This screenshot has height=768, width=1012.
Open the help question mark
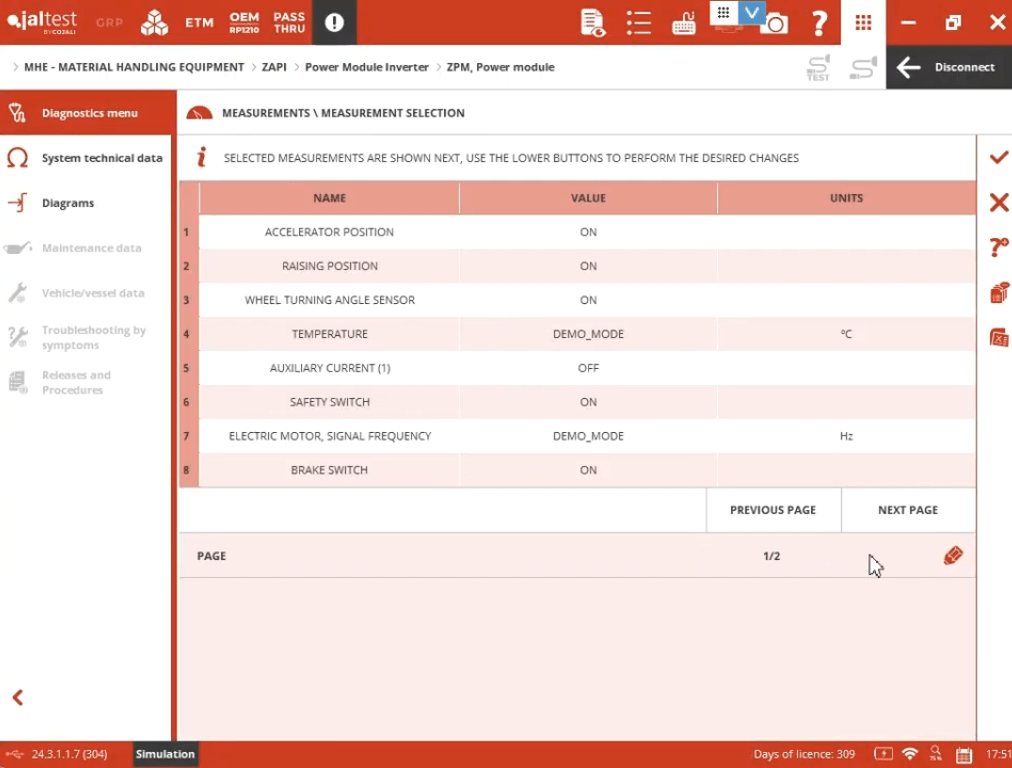(819, 23)
